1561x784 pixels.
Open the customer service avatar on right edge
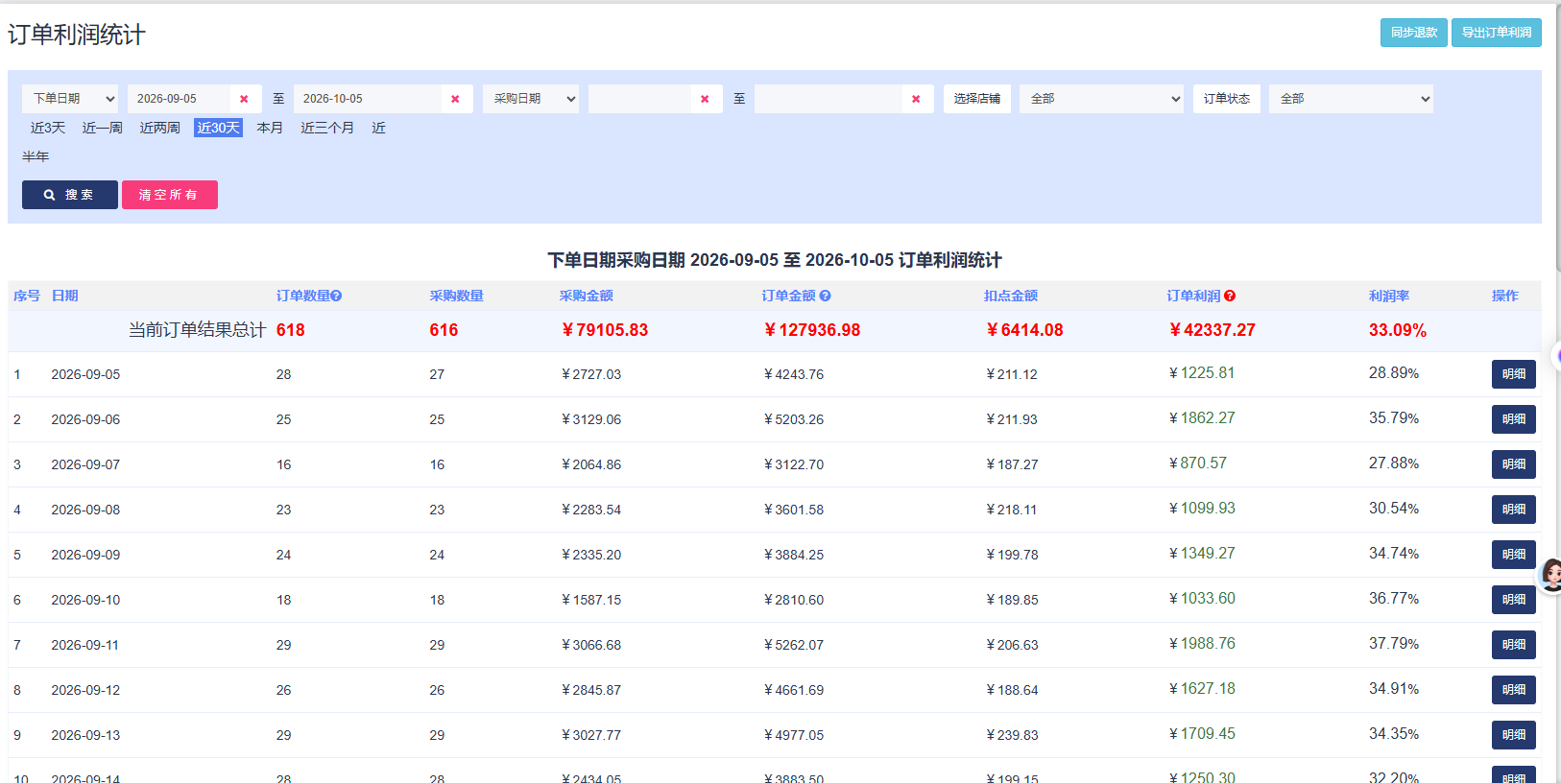click(1550, 575)
